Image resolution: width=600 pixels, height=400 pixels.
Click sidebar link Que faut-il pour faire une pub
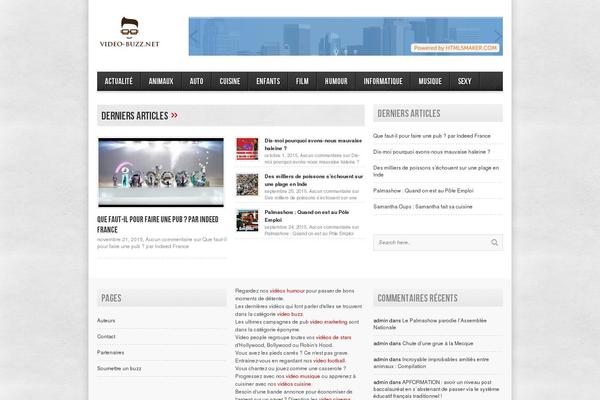point(432,136)
